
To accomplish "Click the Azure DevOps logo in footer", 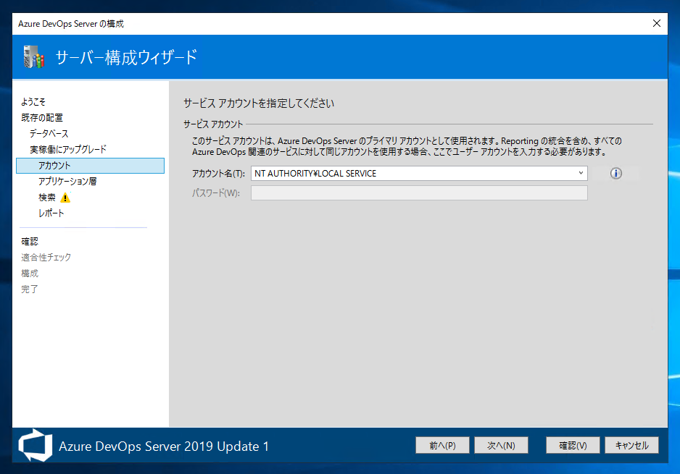I will [35, 445].
